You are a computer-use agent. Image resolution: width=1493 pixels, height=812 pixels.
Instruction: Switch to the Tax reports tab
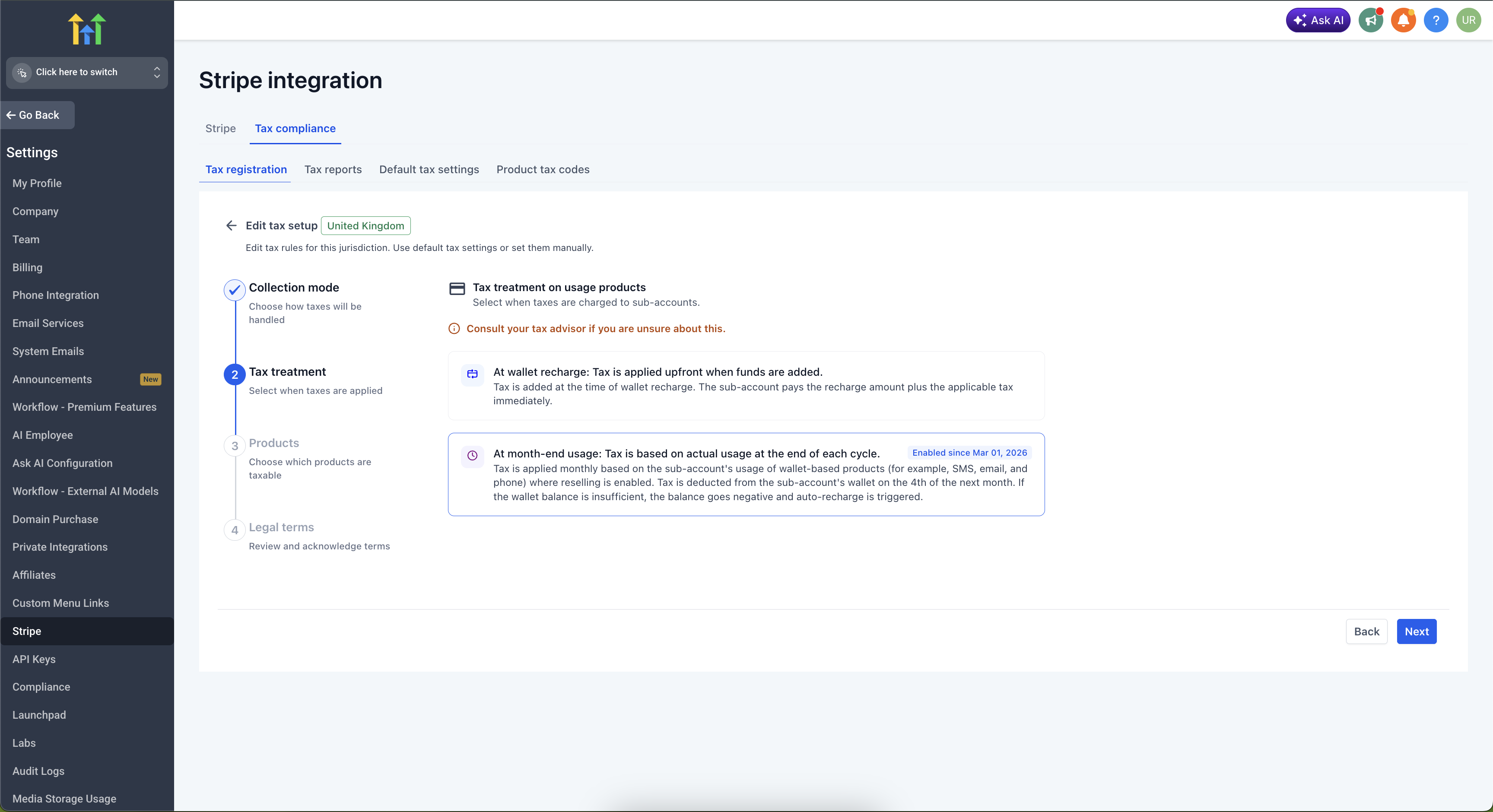click(333, 169)
